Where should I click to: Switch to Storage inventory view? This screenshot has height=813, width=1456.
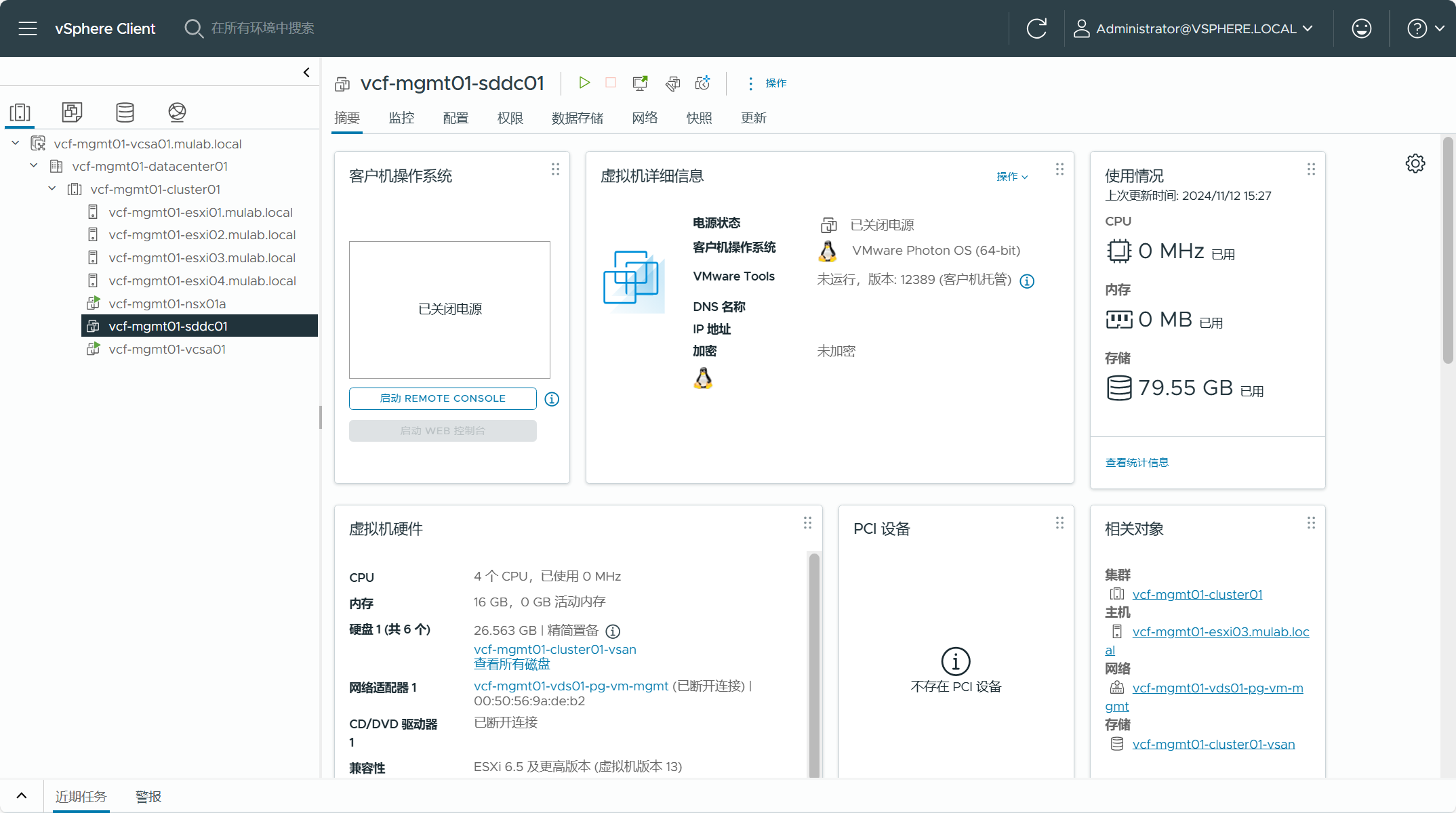coord(125,112)
